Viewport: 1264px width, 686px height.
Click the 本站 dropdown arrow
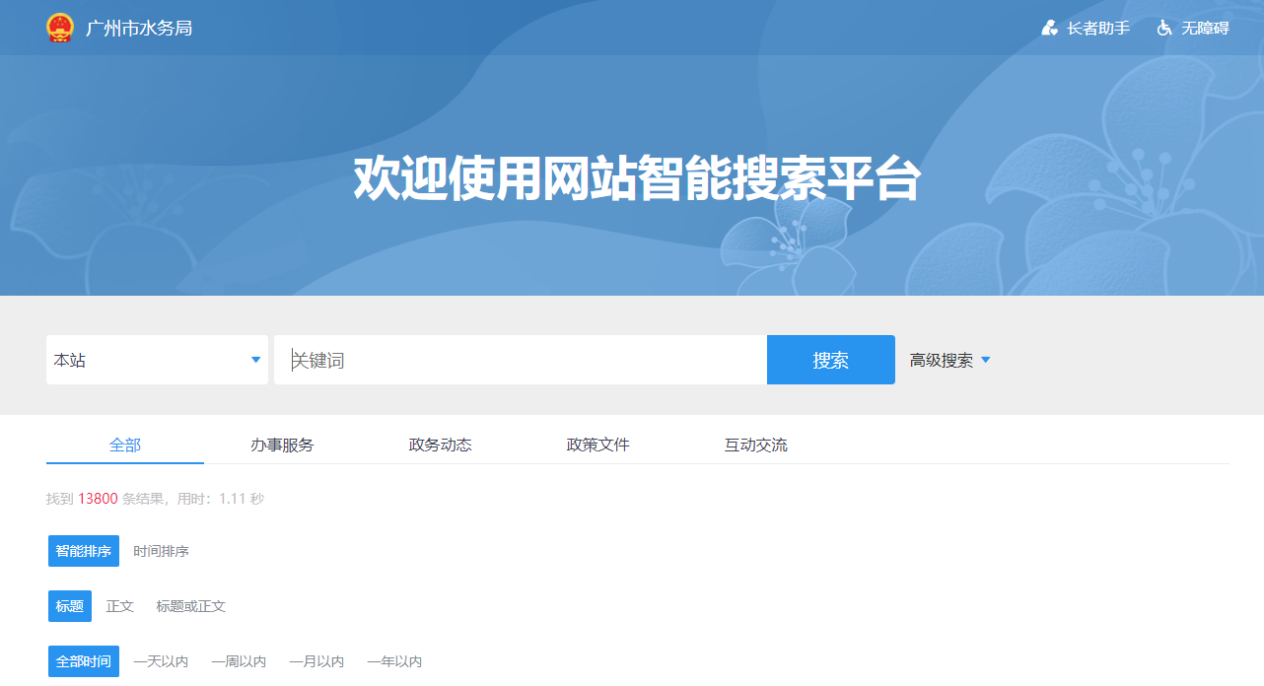[256, 360]
